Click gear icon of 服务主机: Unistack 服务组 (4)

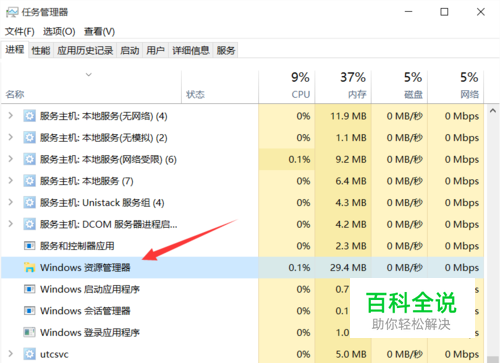pos(29,203)
